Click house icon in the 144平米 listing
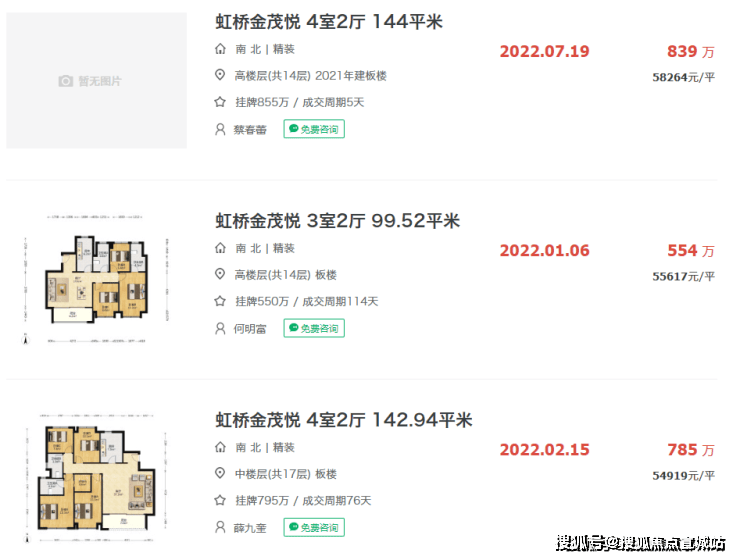The height and width of the screenshot is (560, 740). [x=220, y=49]
